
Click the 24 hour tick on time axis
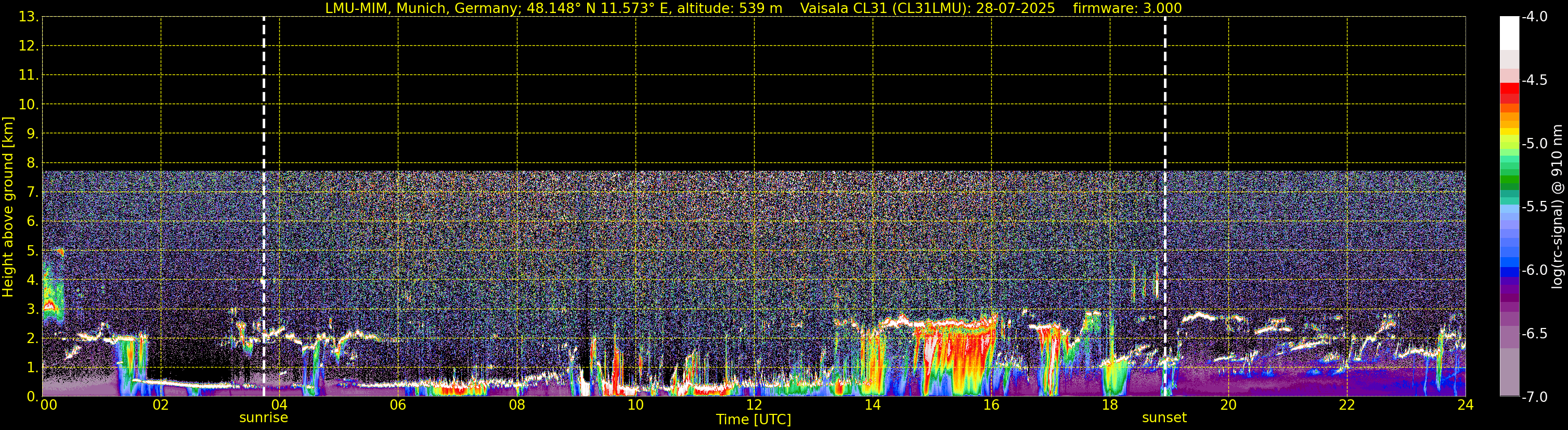coord(1465,406)
